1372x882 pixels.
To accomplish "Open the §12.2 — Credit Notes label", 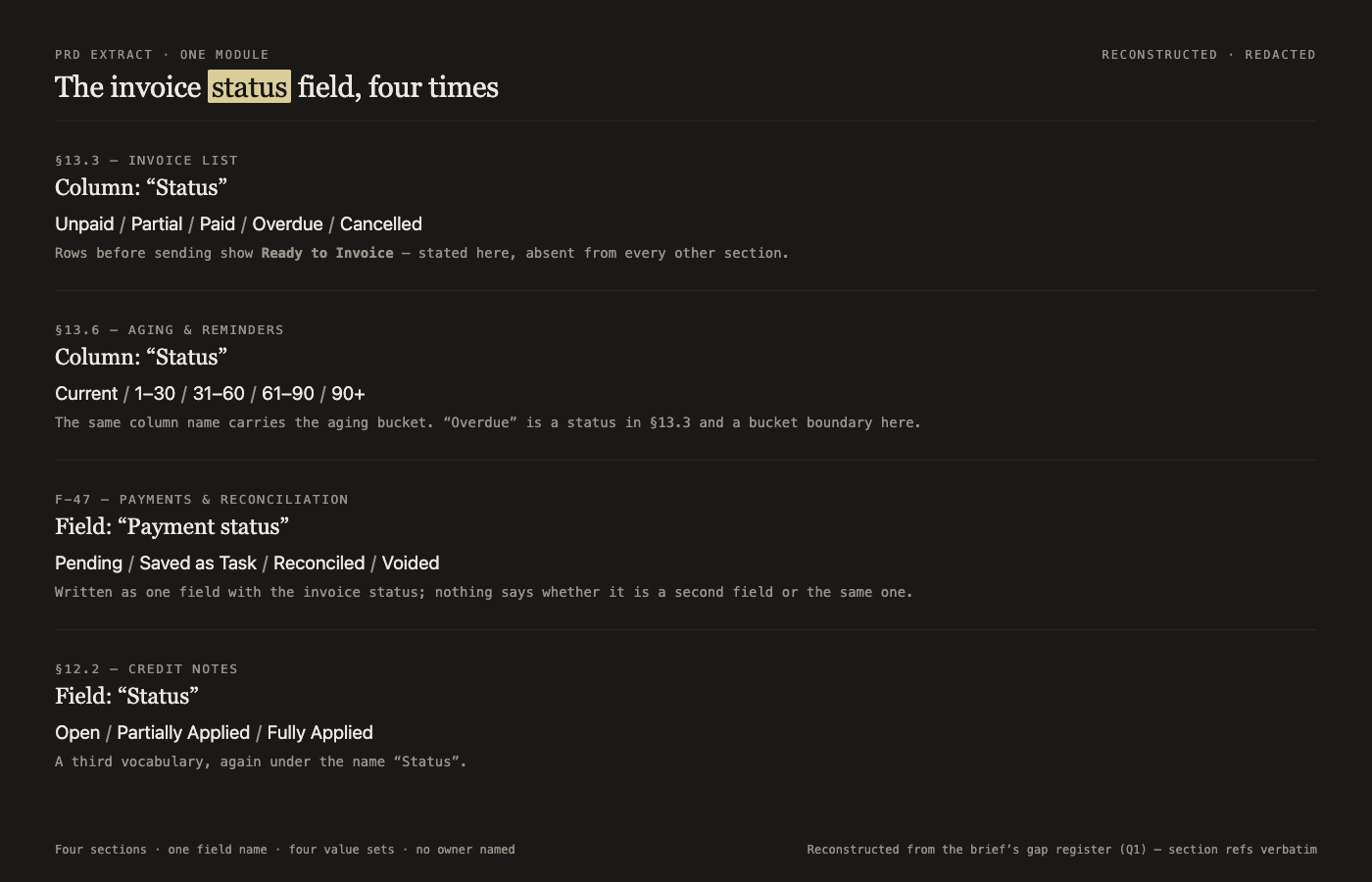I will pos(146,669).
